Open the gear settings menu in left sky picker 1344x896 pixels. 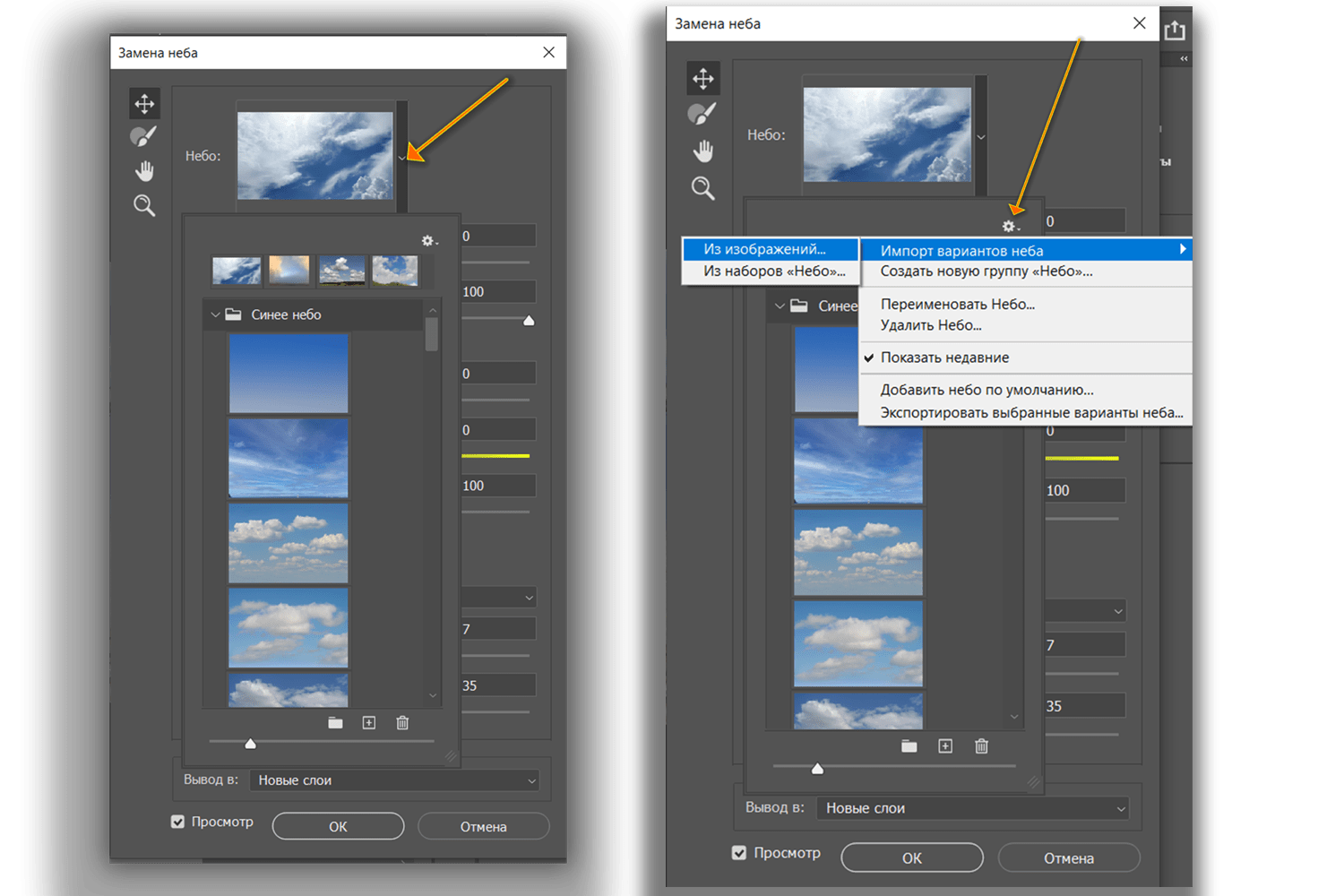(x=429, y=241)
